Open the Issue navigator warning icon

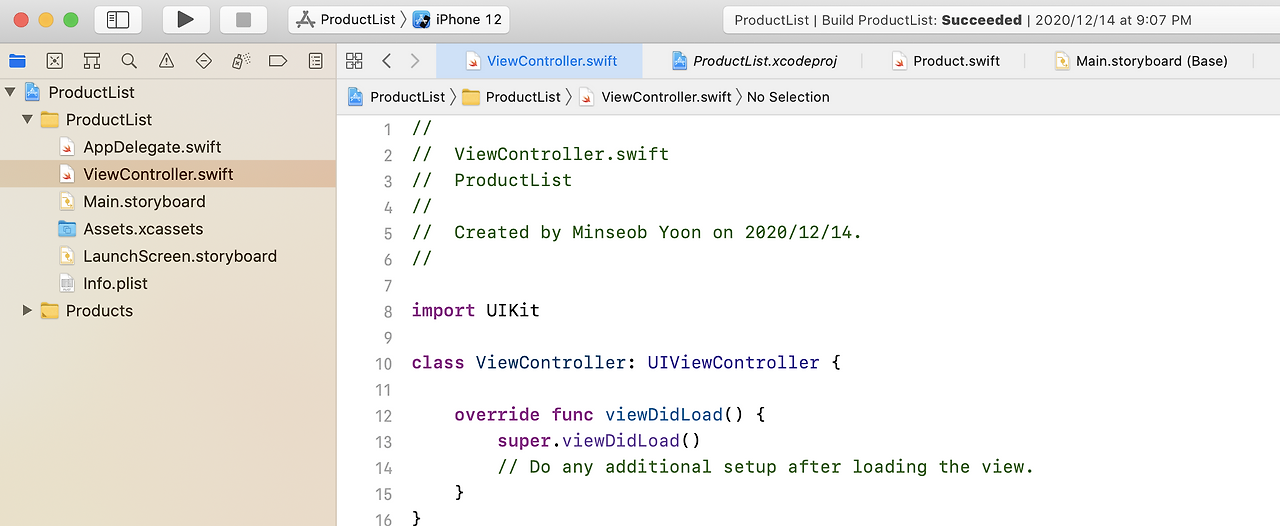click(166, 61)
